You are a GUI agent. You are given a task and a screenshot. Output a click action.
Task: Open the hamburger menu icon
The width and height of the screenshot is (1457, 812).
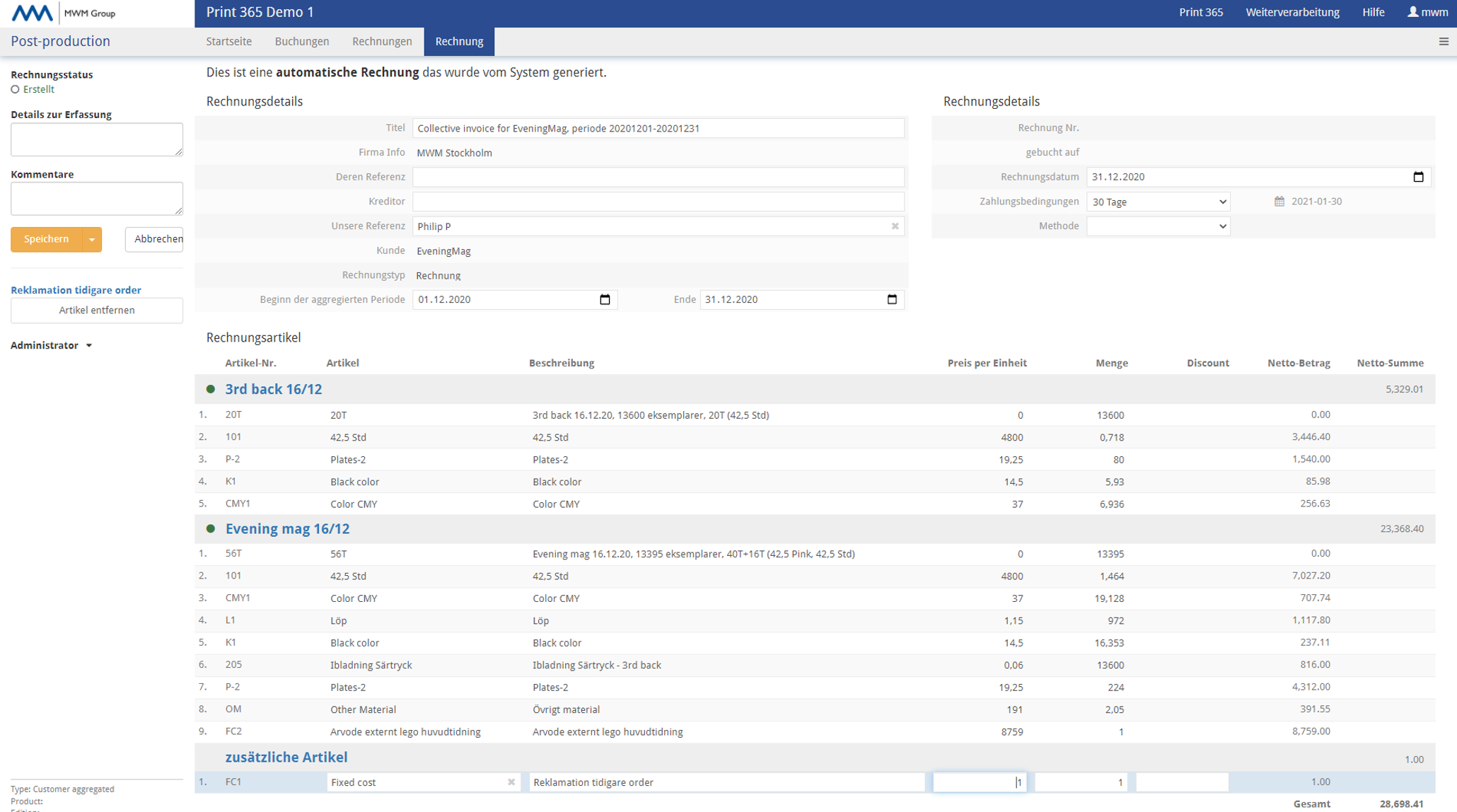[x=1444, y=42]
